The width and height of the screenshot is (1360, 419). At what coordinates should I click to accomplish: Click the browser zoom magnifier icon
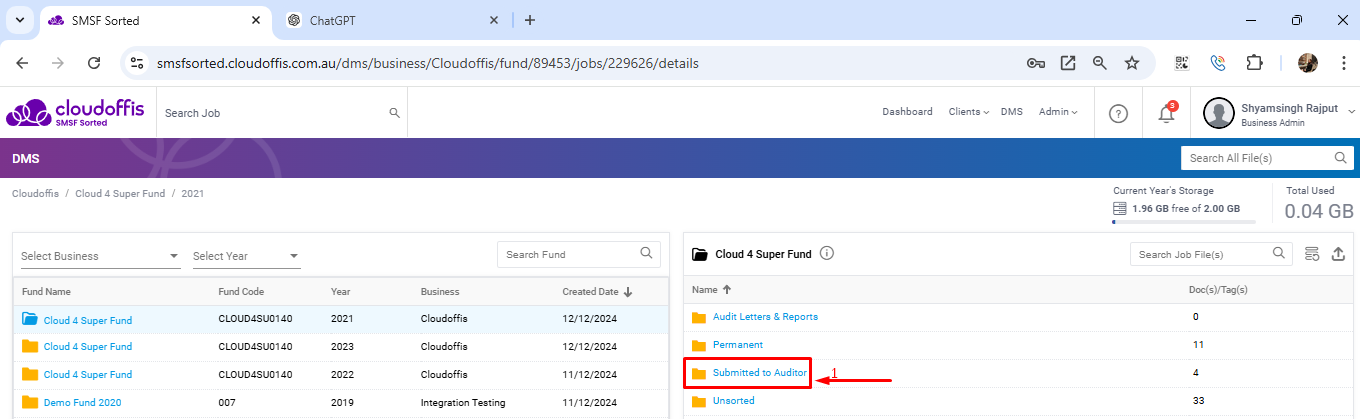pos(1100,63)
